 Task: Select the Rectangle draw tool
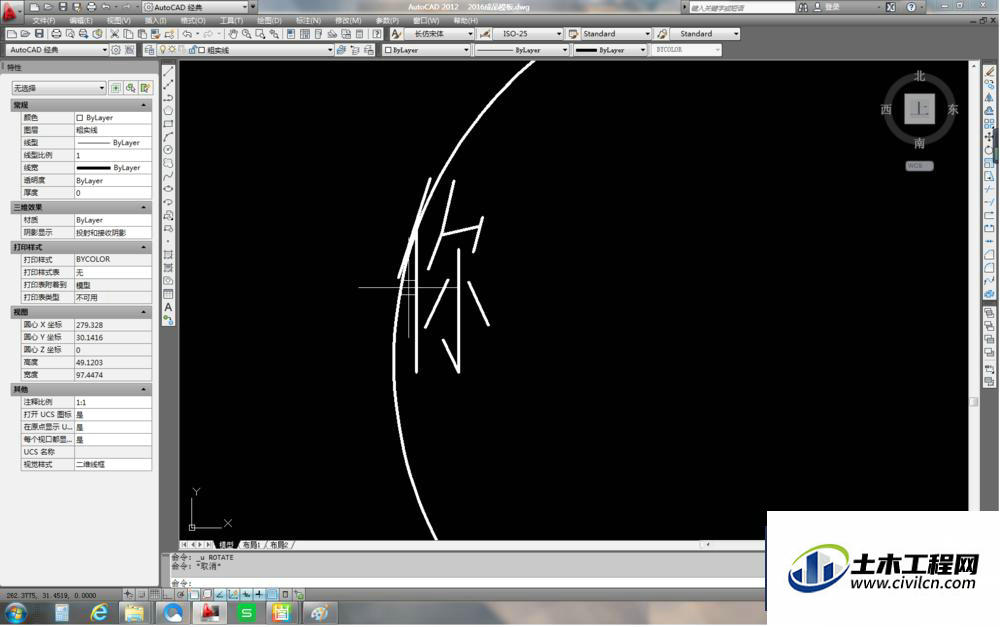[168, 124]
